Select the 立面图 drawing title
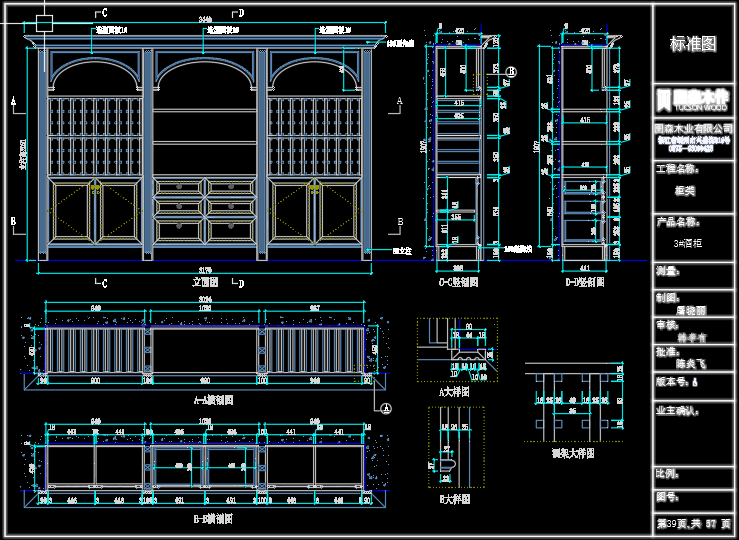The image size is (739, 540). tap(205, 282)
